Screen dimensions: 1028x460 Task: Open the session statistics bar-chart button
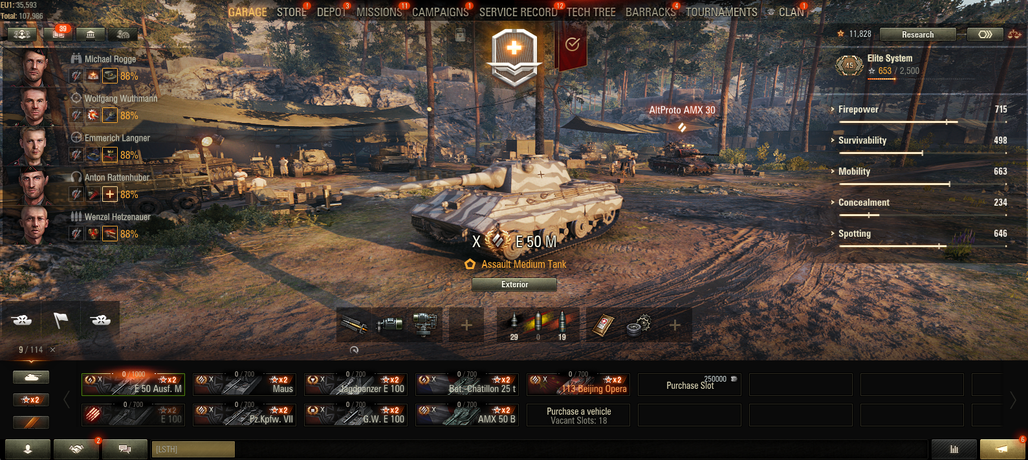pyautogui.click(x=953, y=449)
